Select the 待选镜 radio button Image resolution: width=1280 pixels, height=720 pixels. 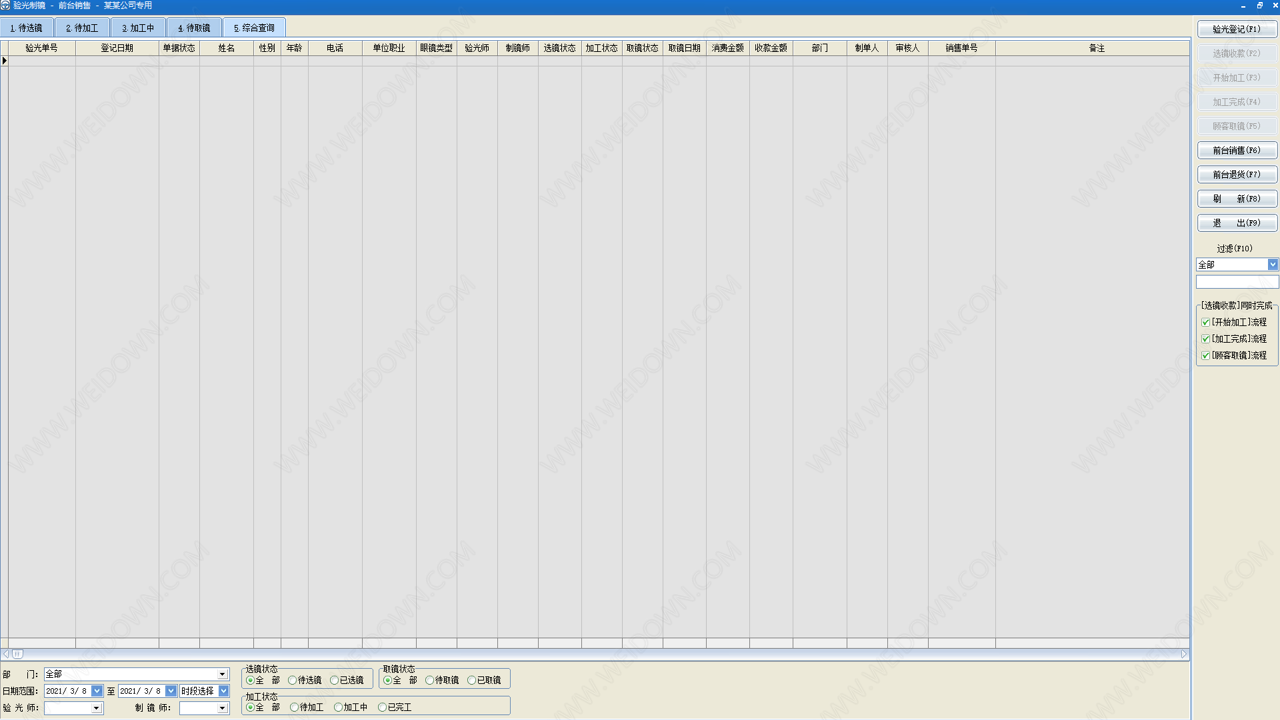coord(293,681)
